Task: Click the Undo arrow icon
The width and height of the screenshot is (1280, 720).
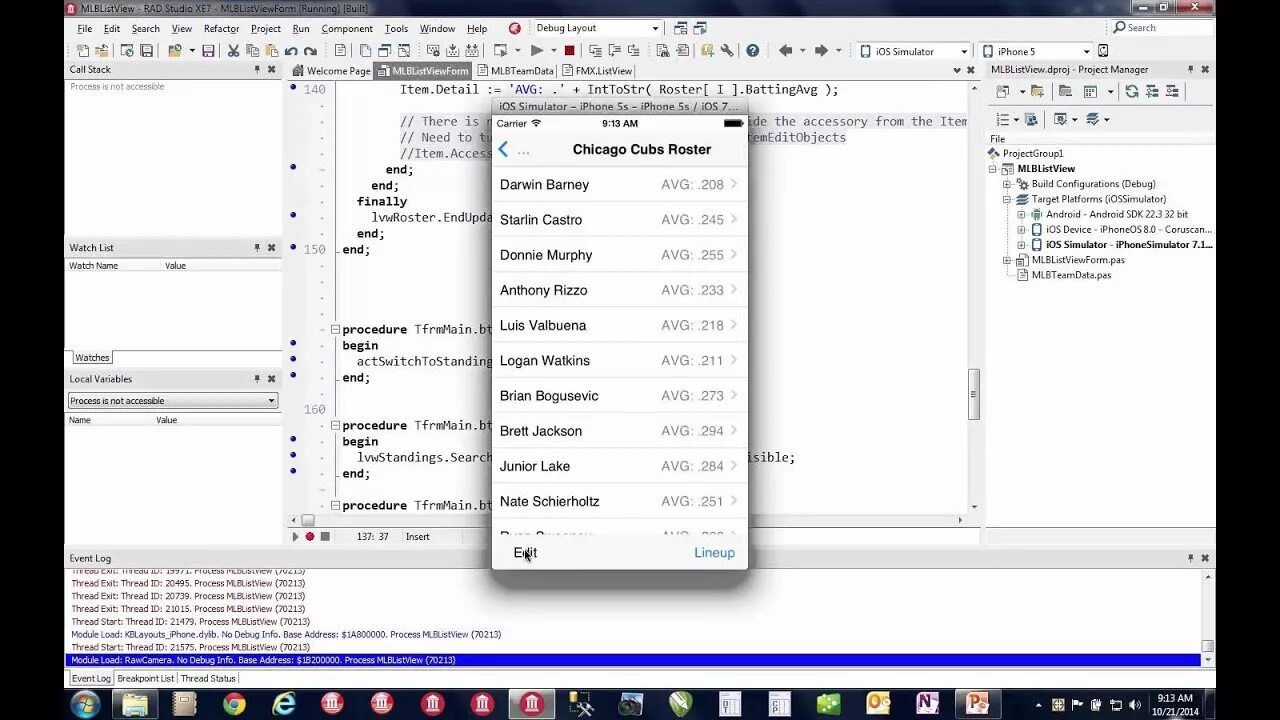Action: [x=291, y=50]
